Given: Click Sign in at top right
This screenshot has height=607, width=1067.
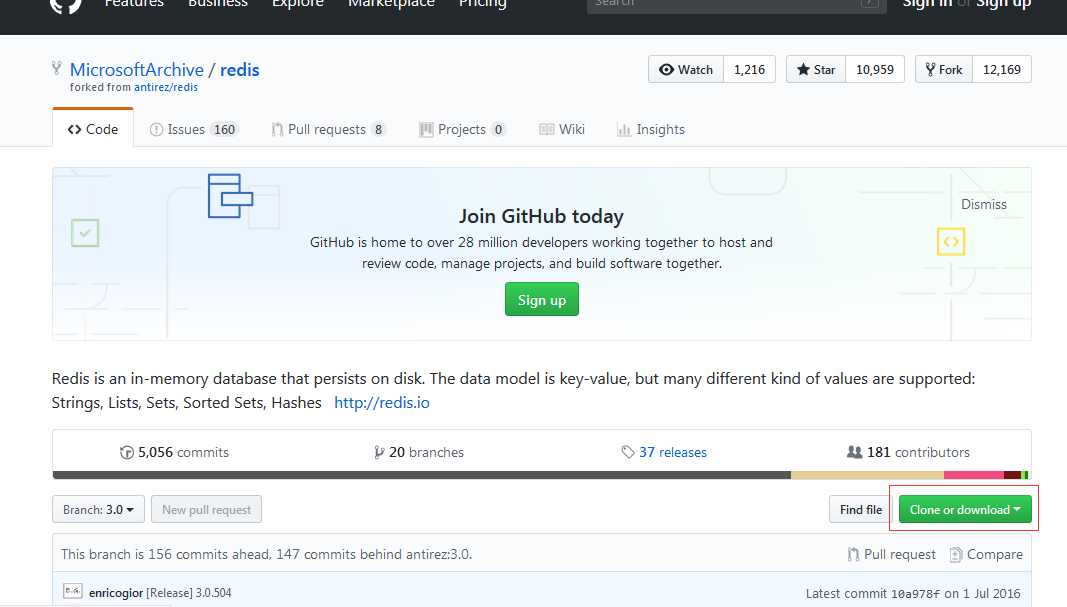Looking at the screenshot, I should (927, 4).
